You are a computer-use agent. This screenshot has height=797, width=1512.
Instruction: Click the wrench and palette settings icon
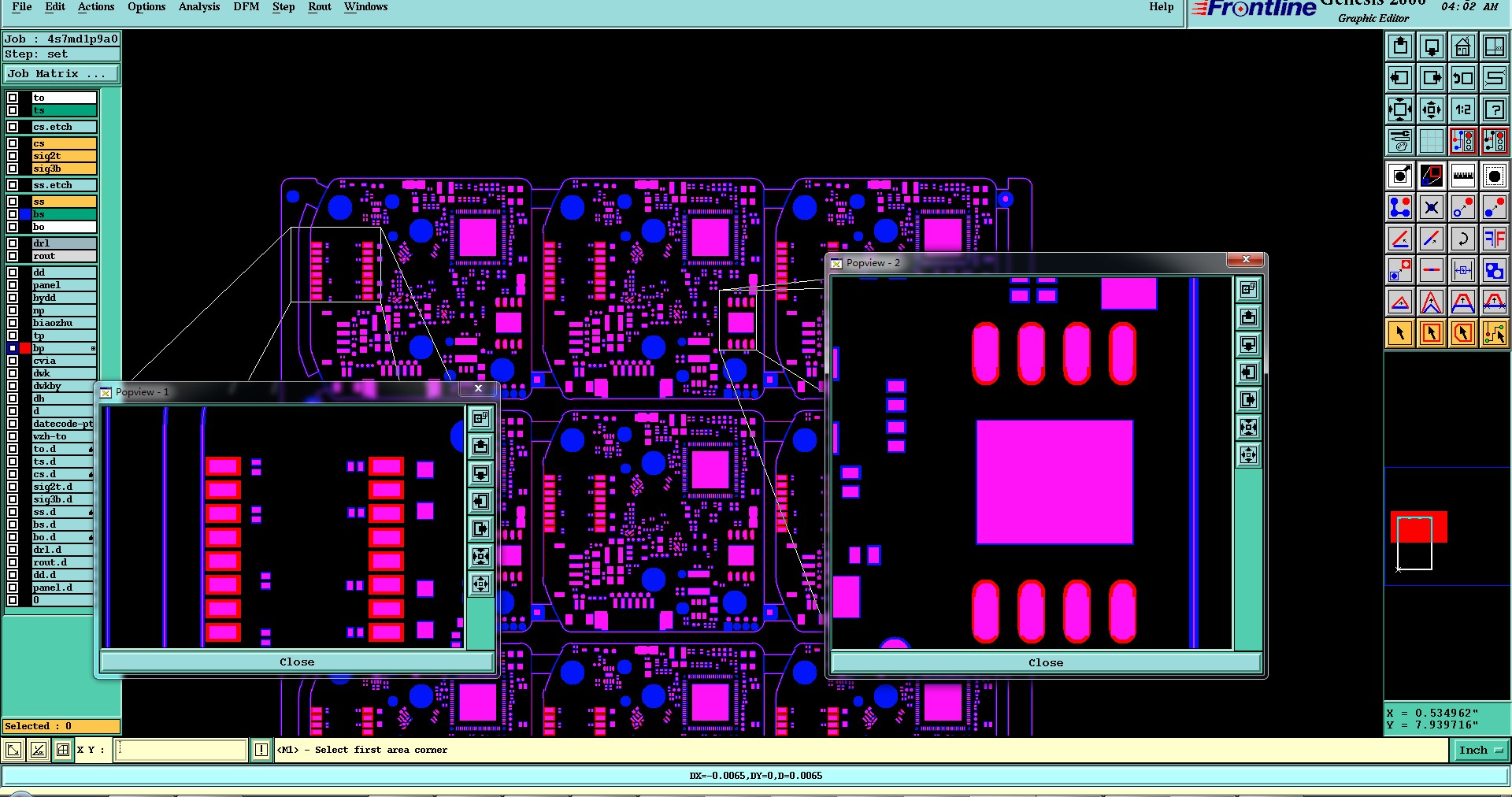1400,141
